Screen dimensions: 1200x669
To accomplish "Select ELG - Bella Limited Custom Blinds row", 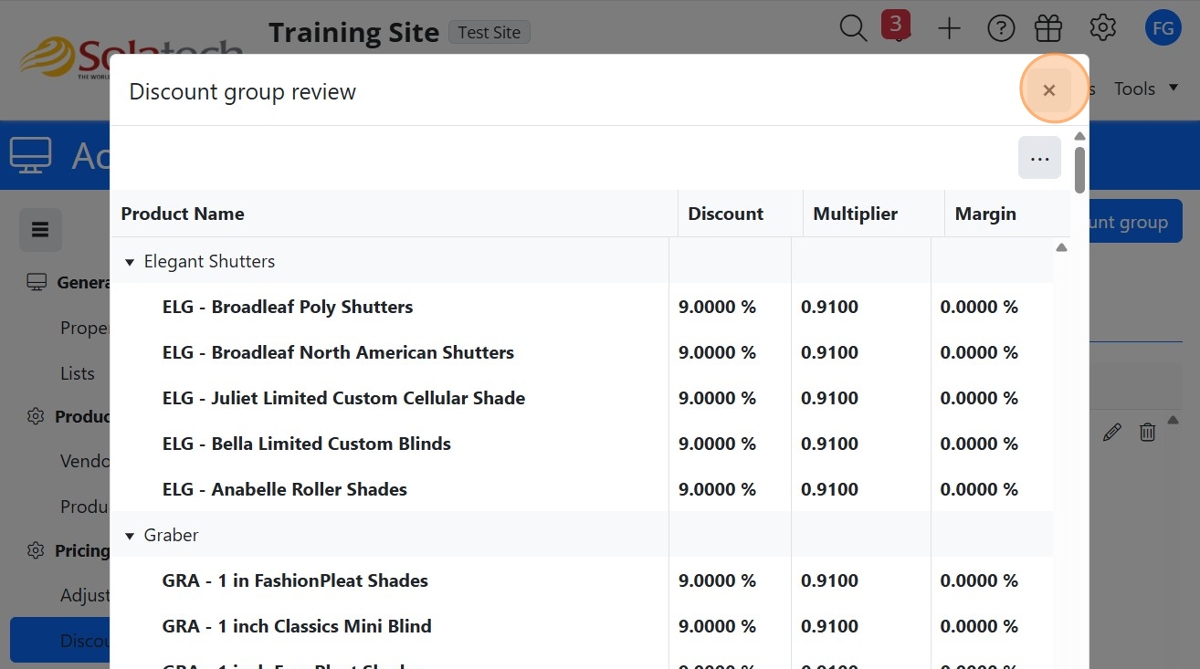I will click(x=582, y=444).
